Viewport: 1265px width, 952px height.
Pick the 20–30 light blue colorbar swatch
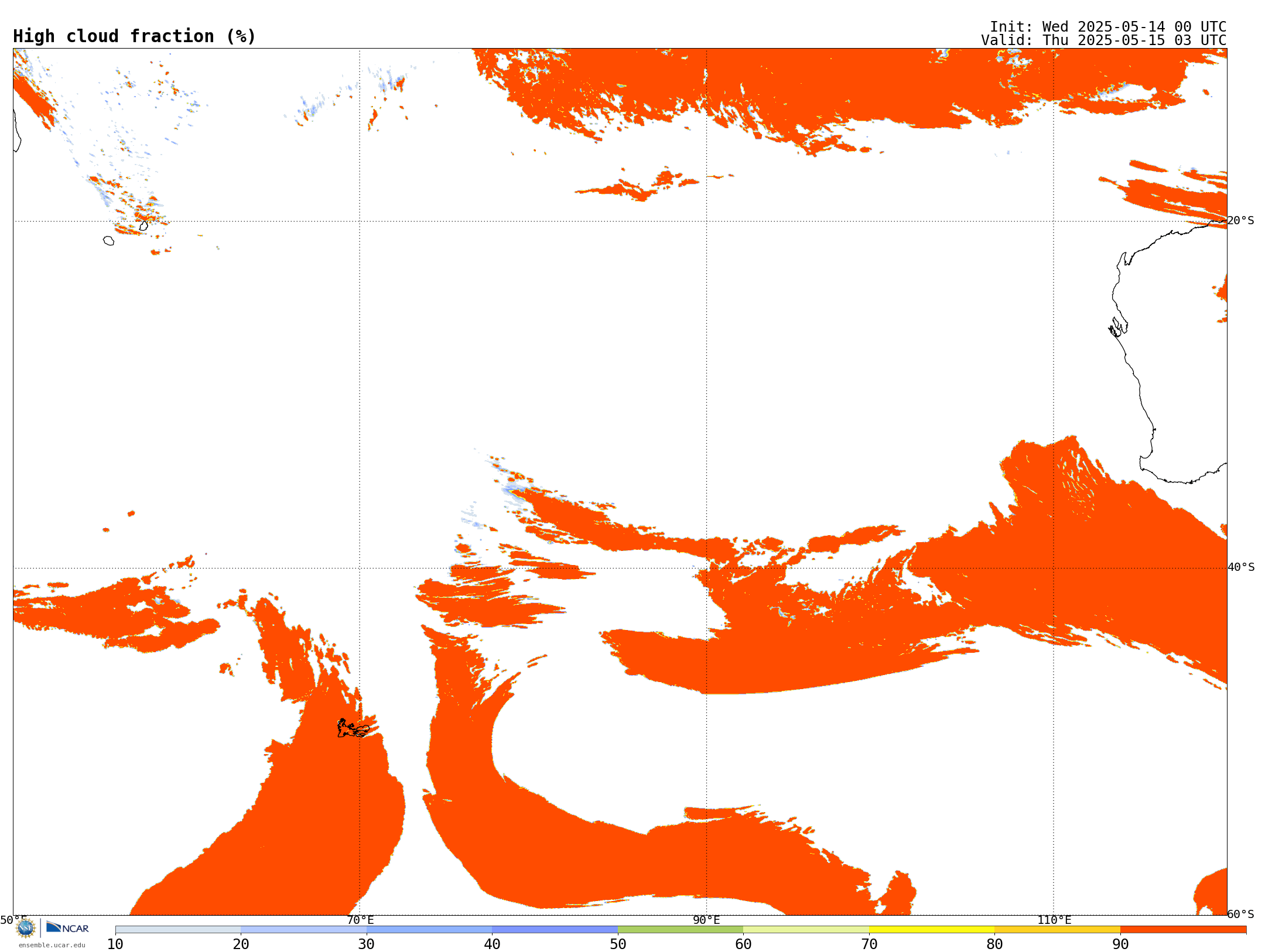[x=303, y=930]
